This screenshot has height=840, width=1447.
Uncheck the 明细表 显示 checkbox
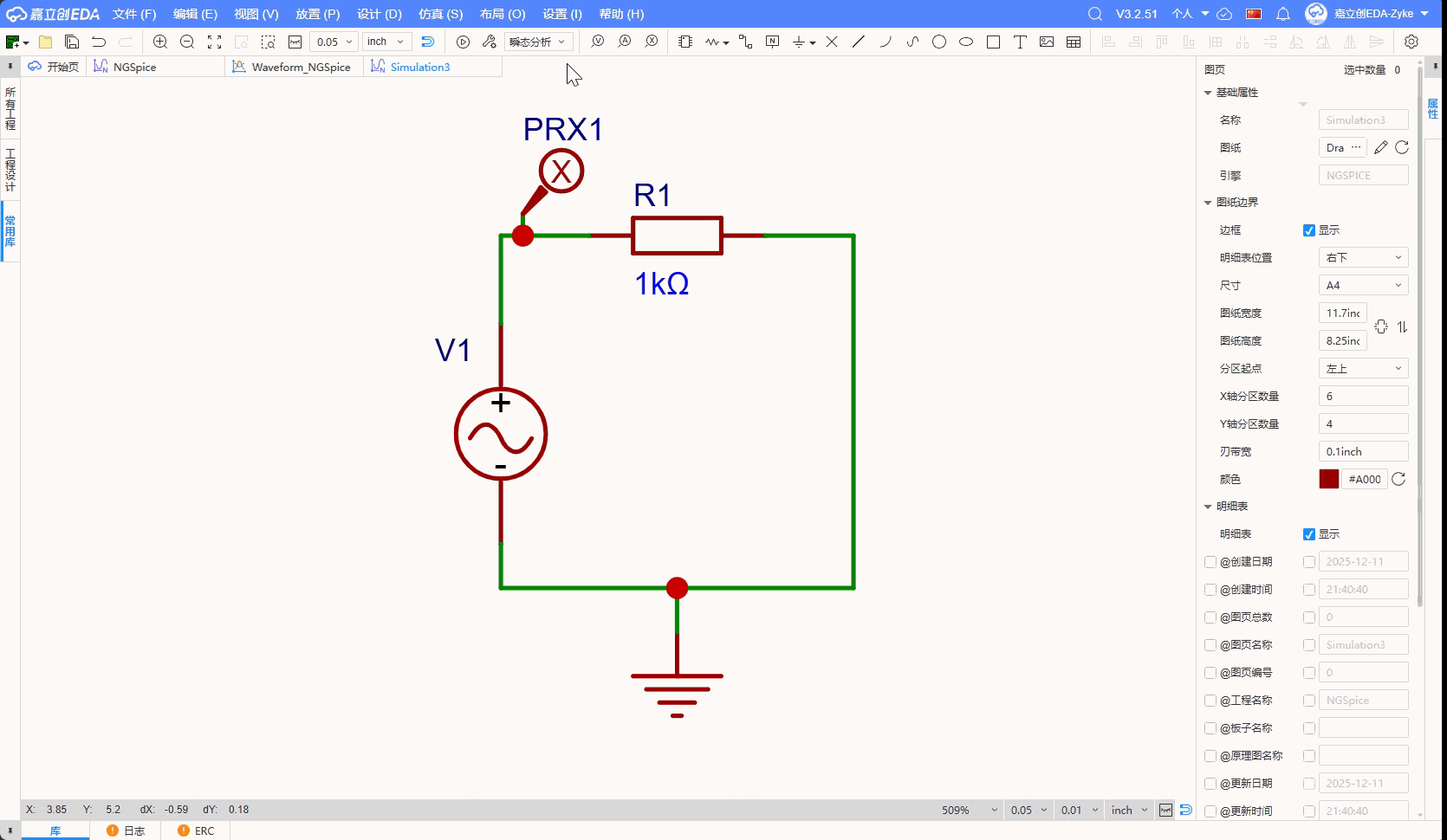coord(1309,534)
